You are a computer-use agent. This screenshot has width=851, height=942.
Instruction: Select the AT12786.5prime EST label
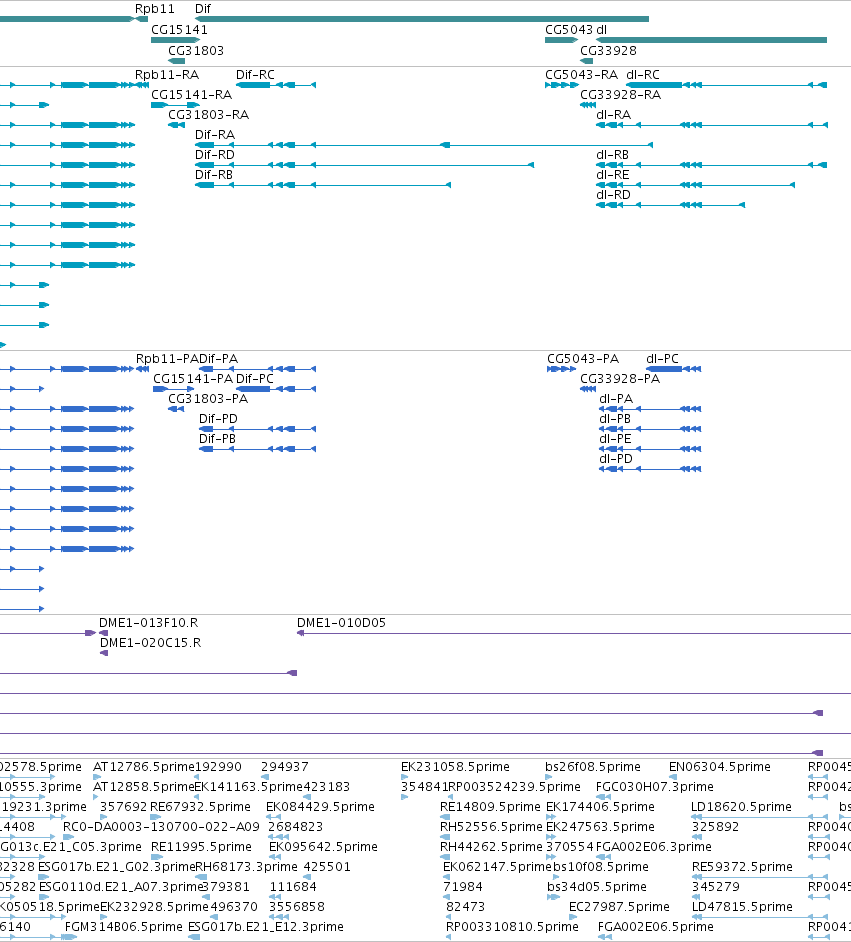tap(144, 767)
